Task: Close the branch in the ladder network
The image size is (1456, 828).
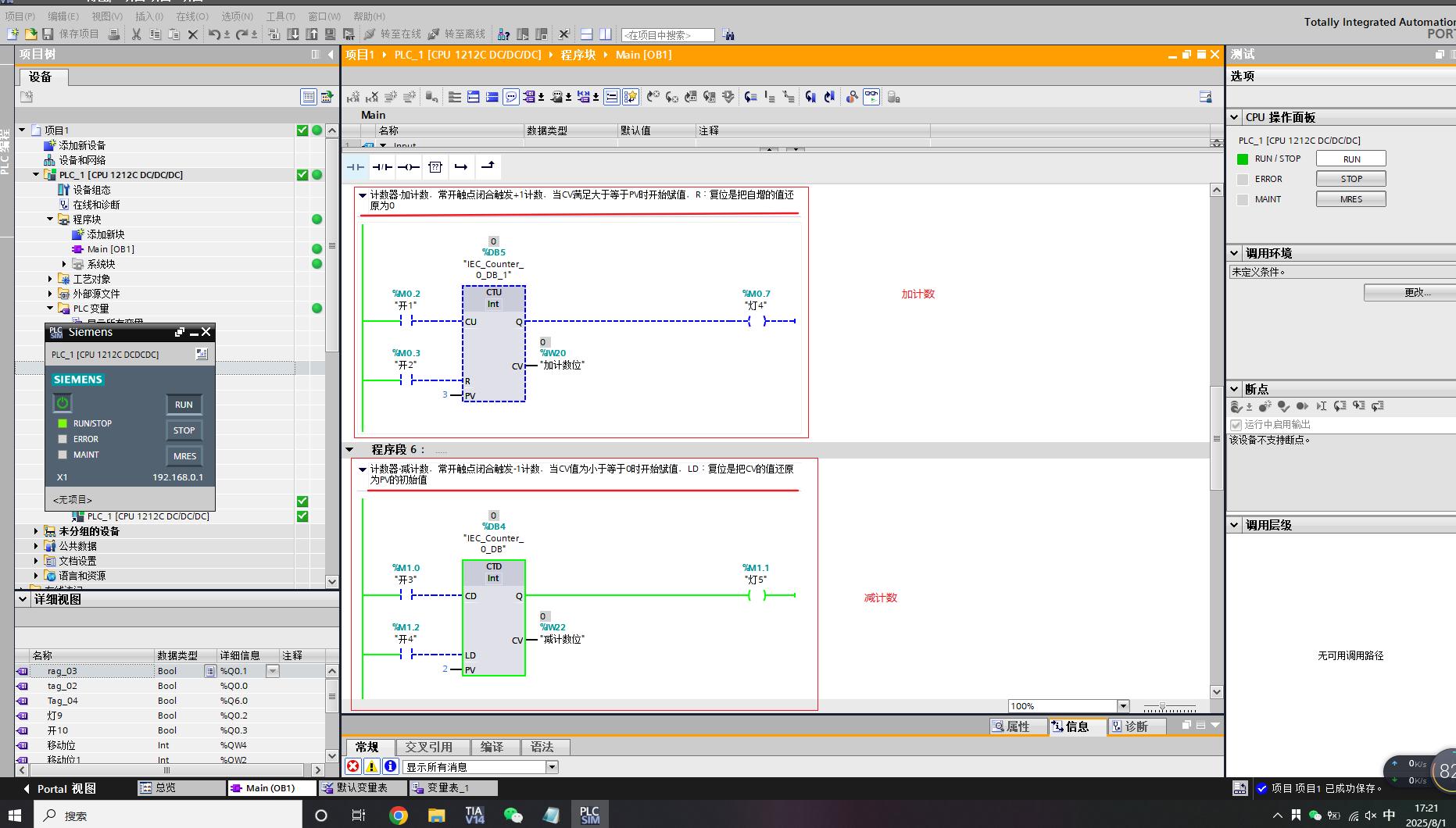Action: (x=488, y=166)
